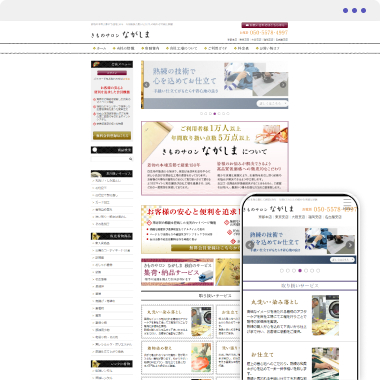This screenshot has height=380, width=380.
Task: Open the details arrow button on mobile banner
Action: pos(342,260)
